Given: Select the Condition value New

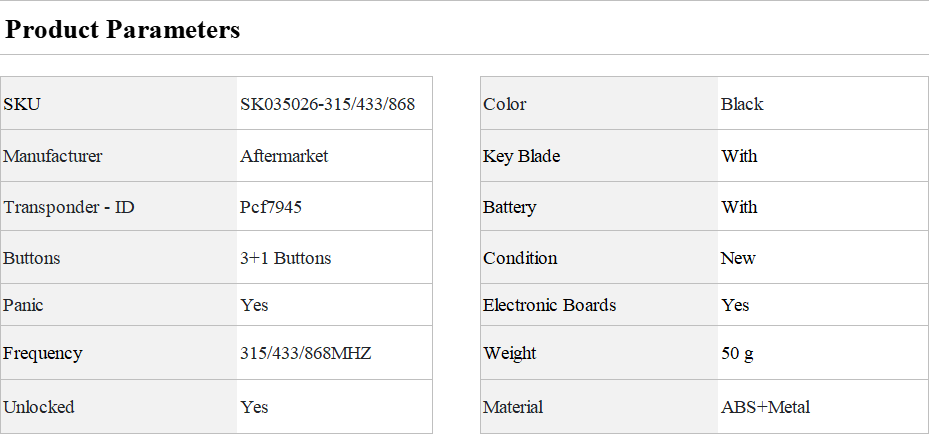Looking at the screenshot, I should pyautogui.click(x=738, y=258).
